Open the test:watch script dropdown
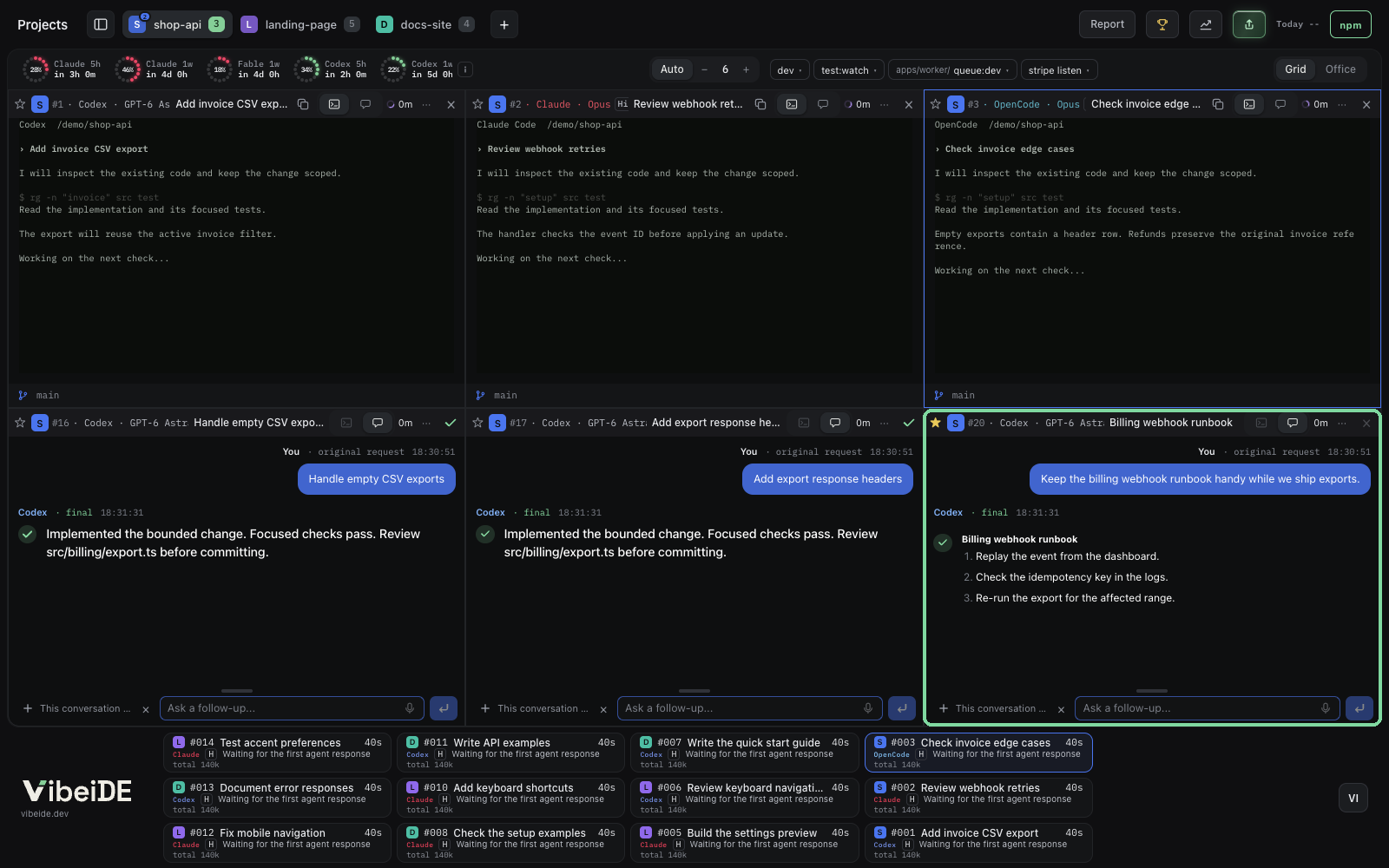Image resolution: width=1389 pixels, height=868 pixels. (x=848, y=70)
